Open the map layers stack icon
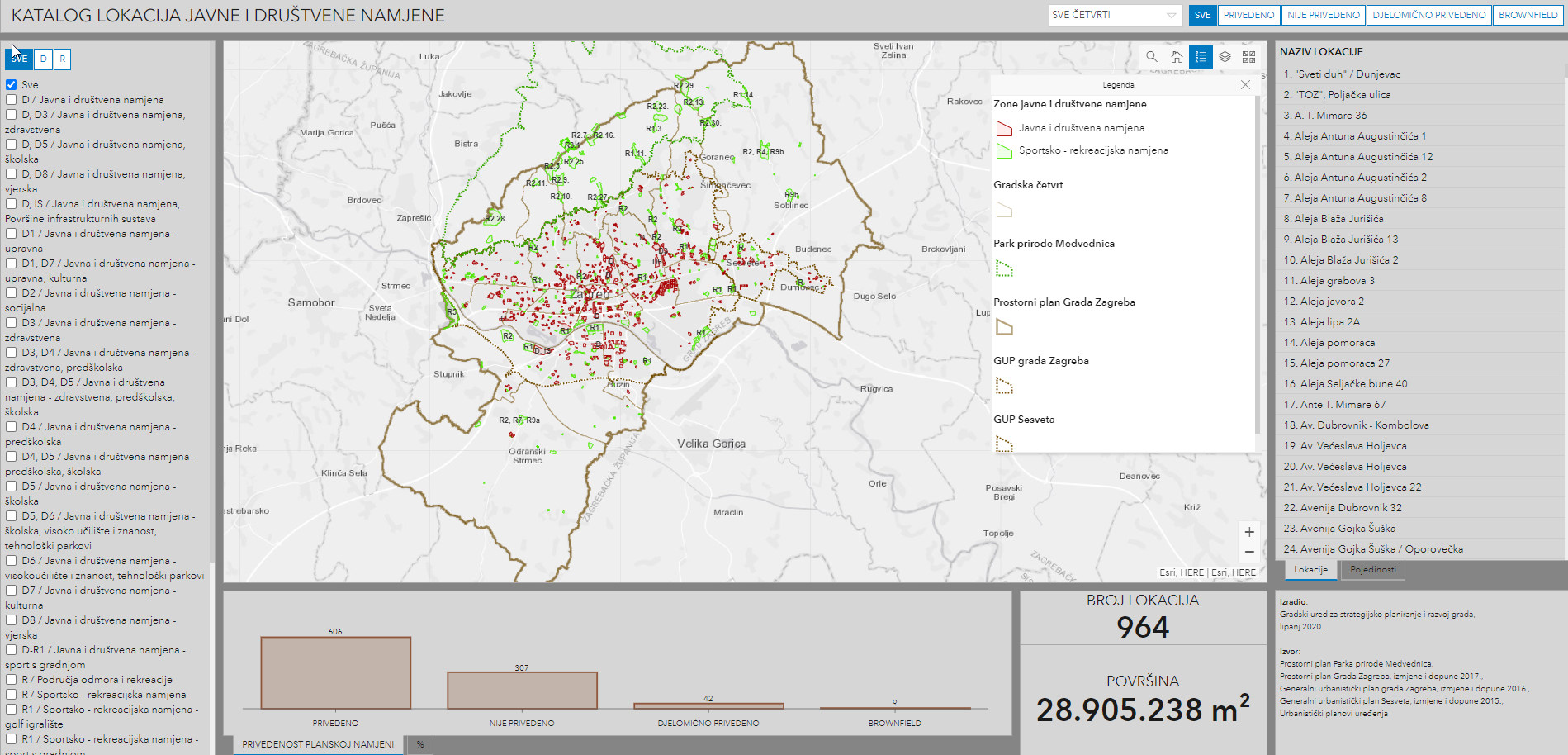Viewport: 1568px width, 755px height. 1225,57
